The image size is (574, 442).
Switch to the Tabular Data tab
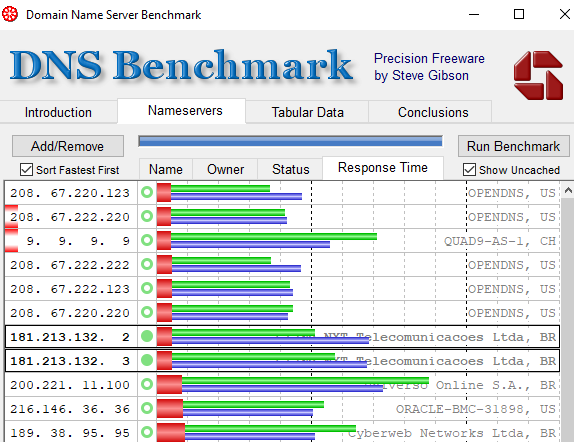pos(308,112)
